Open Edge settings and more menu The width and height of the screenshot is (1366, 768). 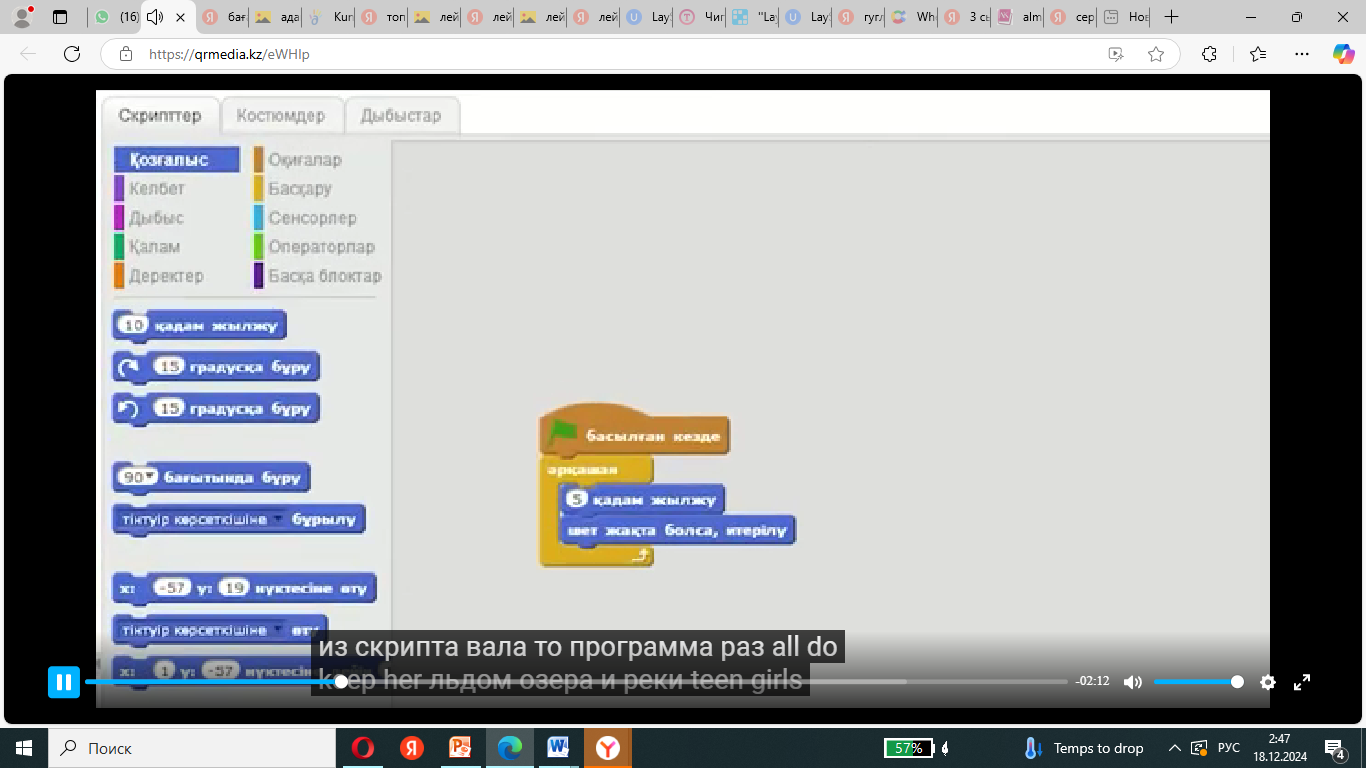point(1301,54)
